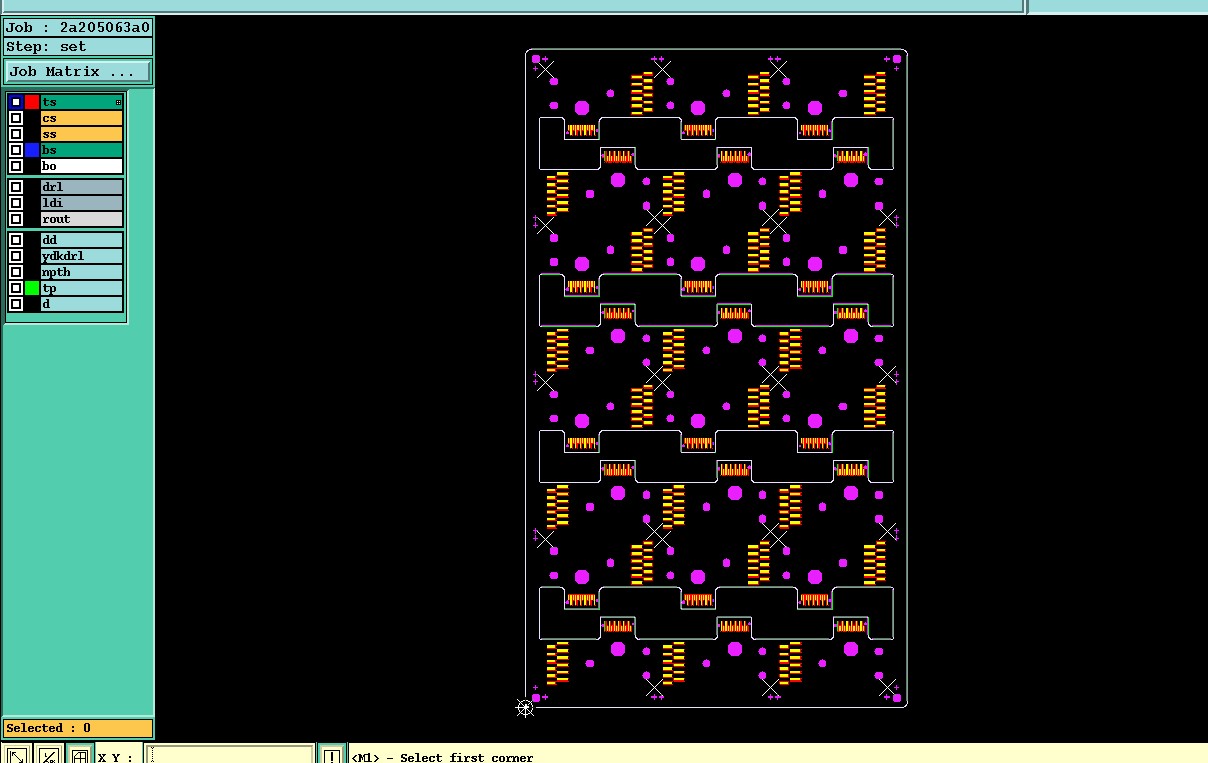
Task: Select the bs layer name
Action: tap(82, 150)
